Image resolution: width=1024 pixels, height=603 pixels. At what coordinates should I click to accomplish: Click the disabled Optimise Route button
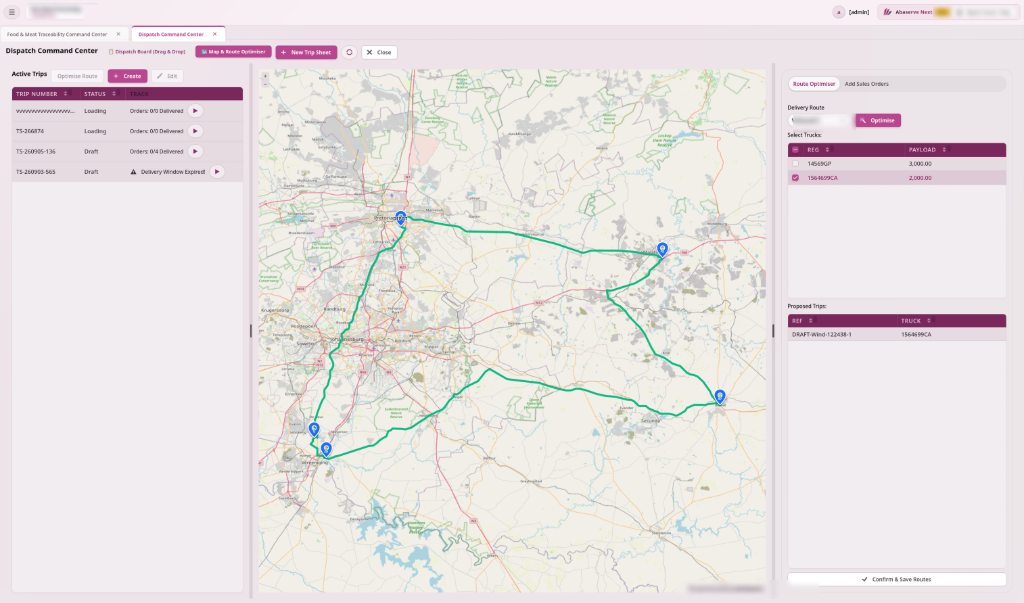[x=77, y=76]
